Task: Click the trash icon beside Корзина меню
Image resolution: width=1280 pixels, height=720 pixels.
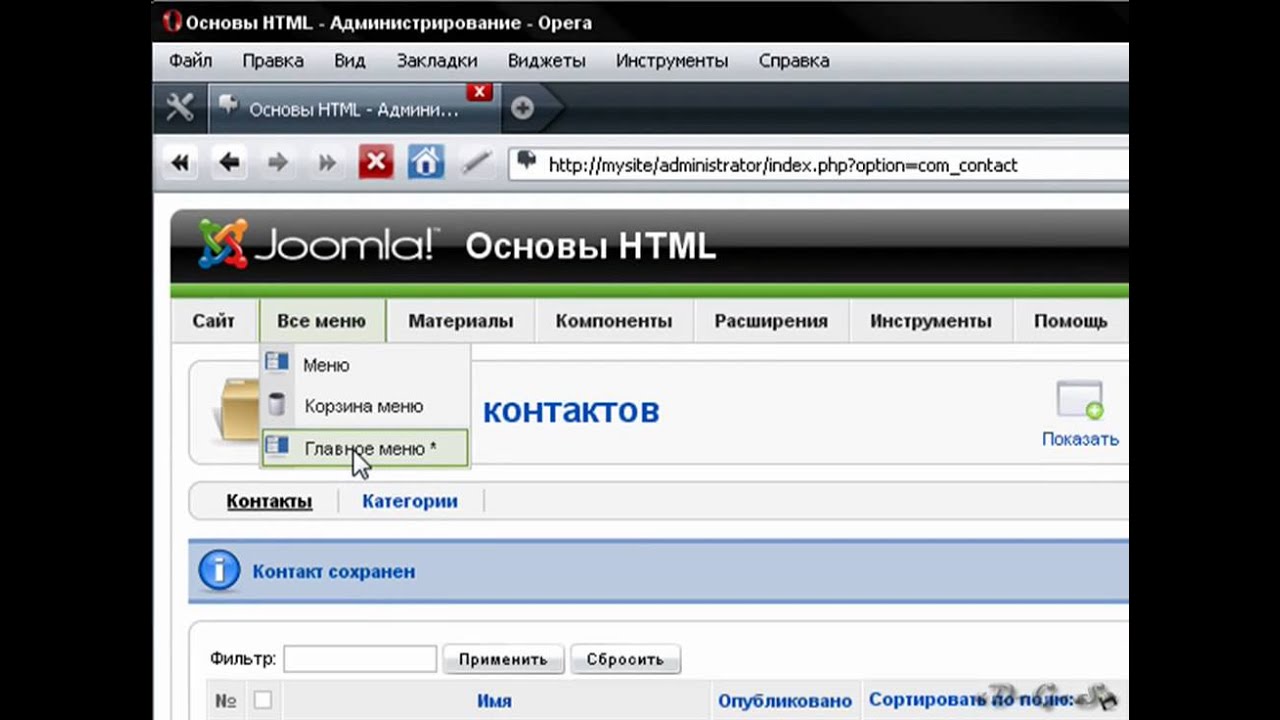Action: (x=277, y=405)
